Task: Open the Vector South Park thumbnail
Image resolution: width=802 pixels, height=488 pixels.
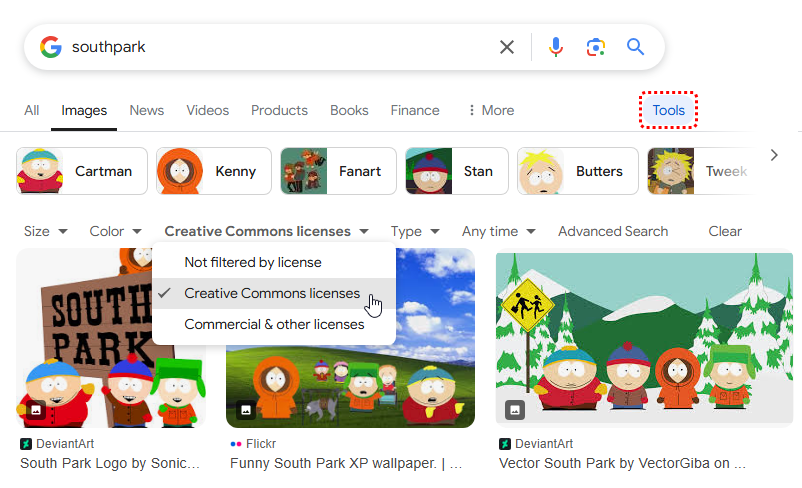Action: [644, 338]
